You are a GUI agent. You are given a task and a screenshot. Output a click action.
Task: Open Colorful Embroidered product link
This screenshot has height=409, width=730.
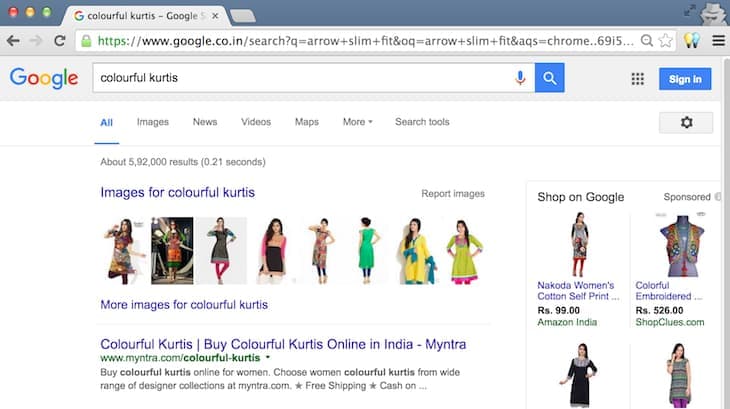pyautogui.click(x=669, y=291)
